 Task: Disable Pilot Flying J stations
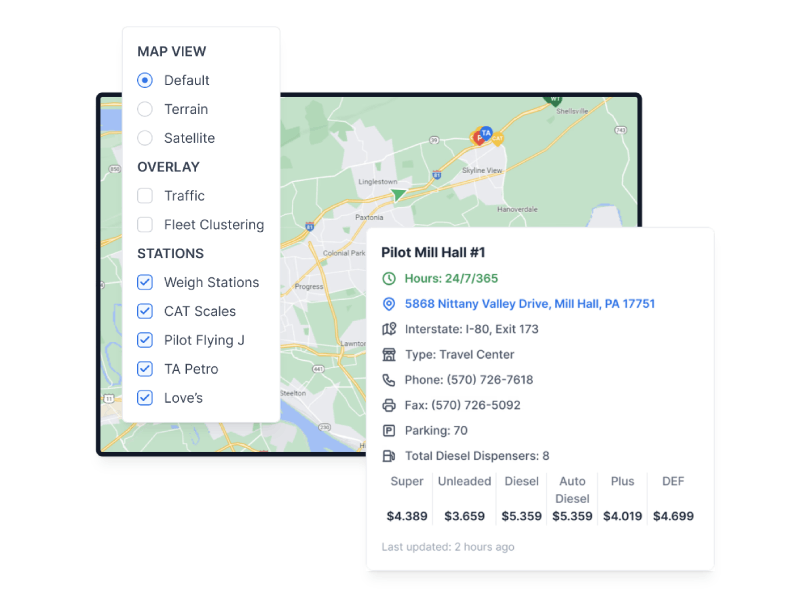click(145, 340)
